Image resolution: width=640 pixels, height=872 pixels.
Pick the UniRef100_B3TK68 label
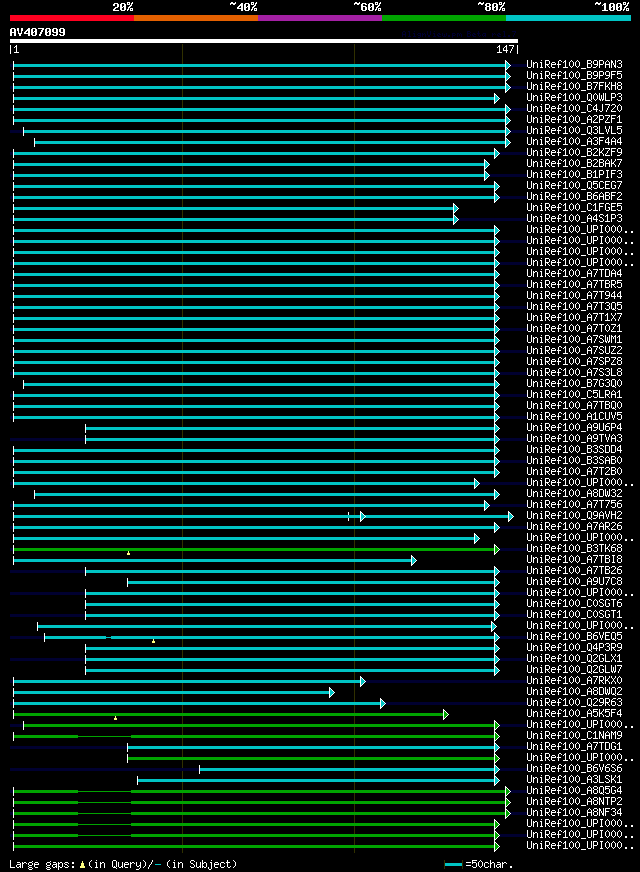pyautogui.click(x=574, y=549)
